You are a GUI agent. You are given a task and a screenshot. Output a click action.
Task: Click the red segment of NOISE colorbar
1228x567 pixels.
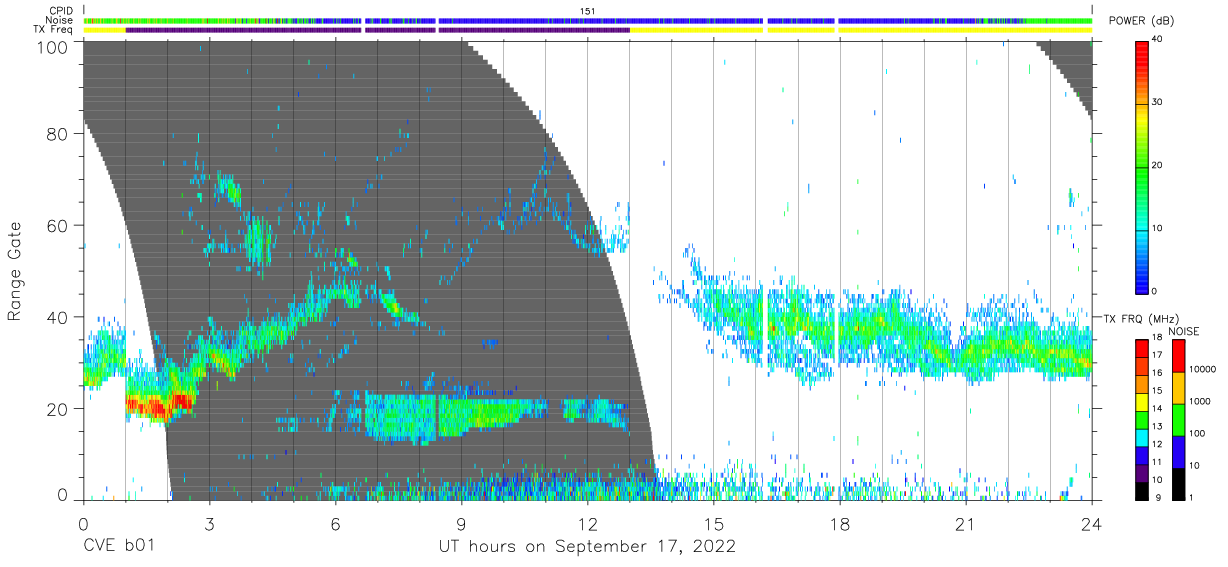pyautogui.click(x=1177, y=354)
